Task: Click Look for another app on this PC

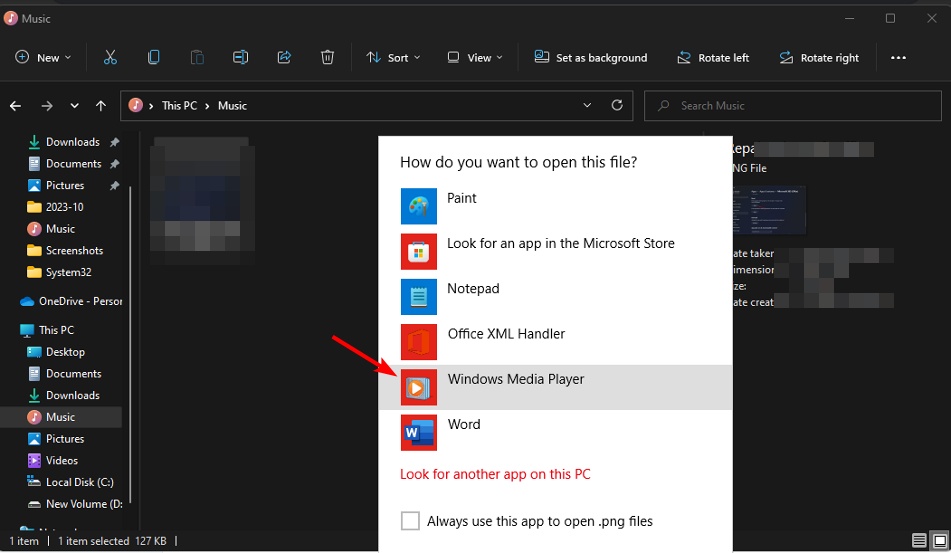Action: coord(495,474)
